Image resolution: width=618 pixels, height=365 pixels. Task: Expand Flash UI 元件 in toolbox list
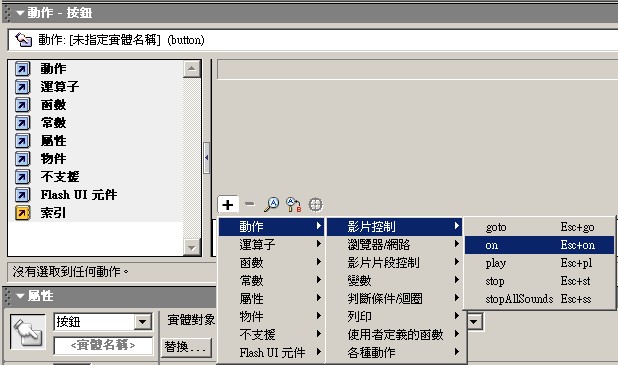pyautogui.click(x=79, y=195)
